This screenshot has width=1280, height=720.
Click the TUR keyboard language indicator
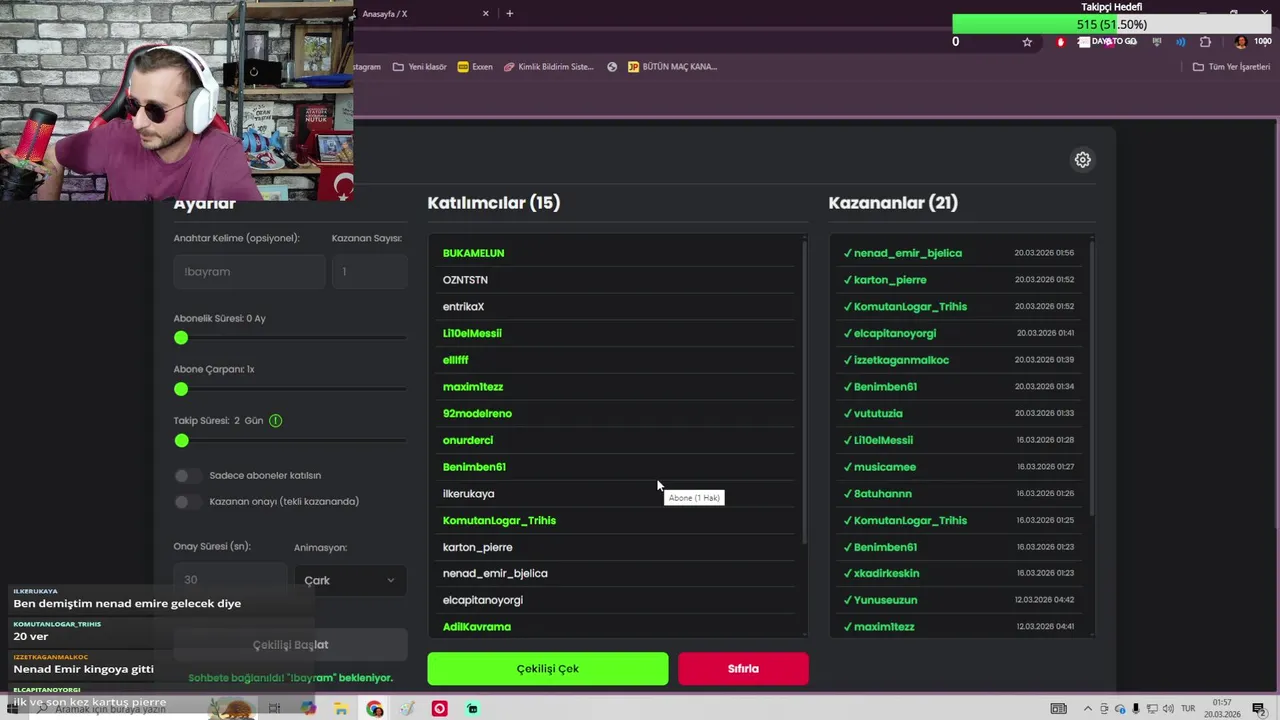coord(1189,709)
